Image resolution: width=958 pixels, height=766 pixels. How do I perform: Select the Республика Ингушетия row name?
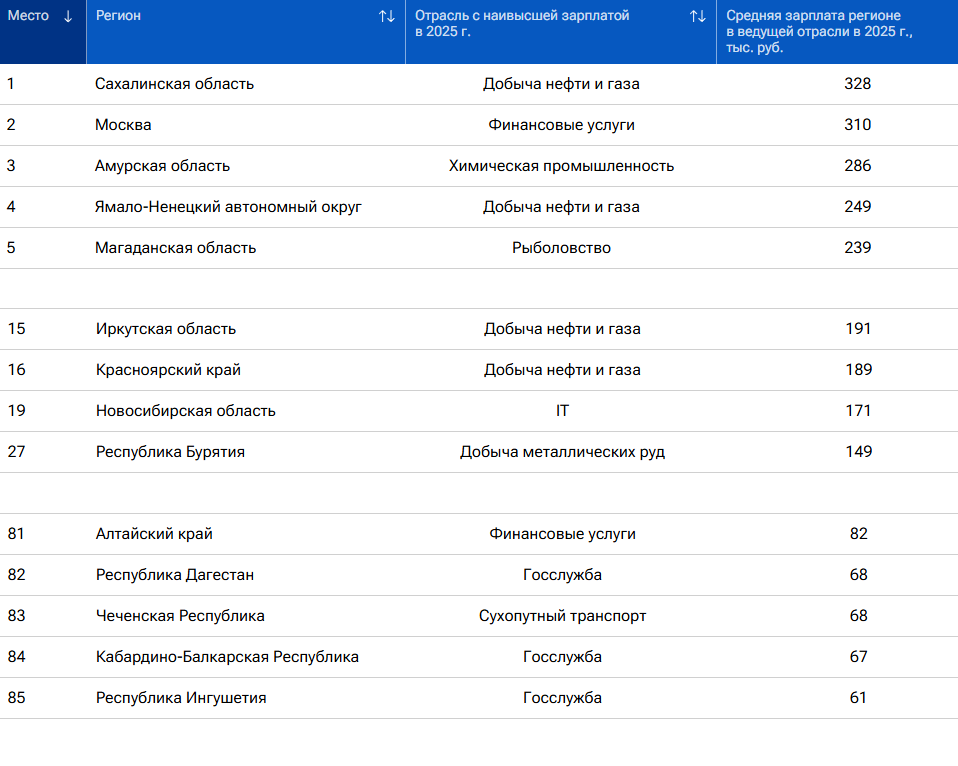[x=181, y=698]
